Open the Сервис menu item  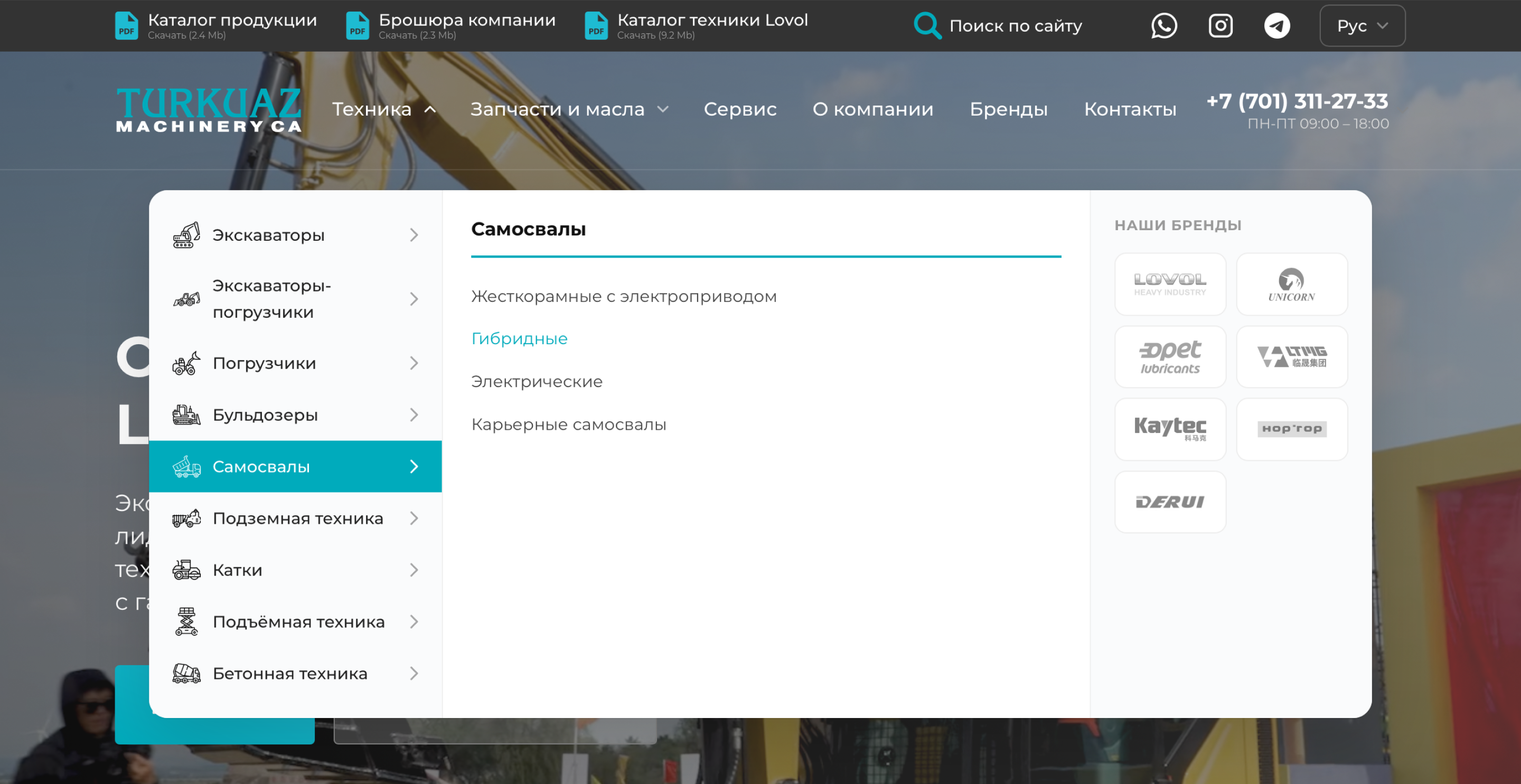coord(740,109)
